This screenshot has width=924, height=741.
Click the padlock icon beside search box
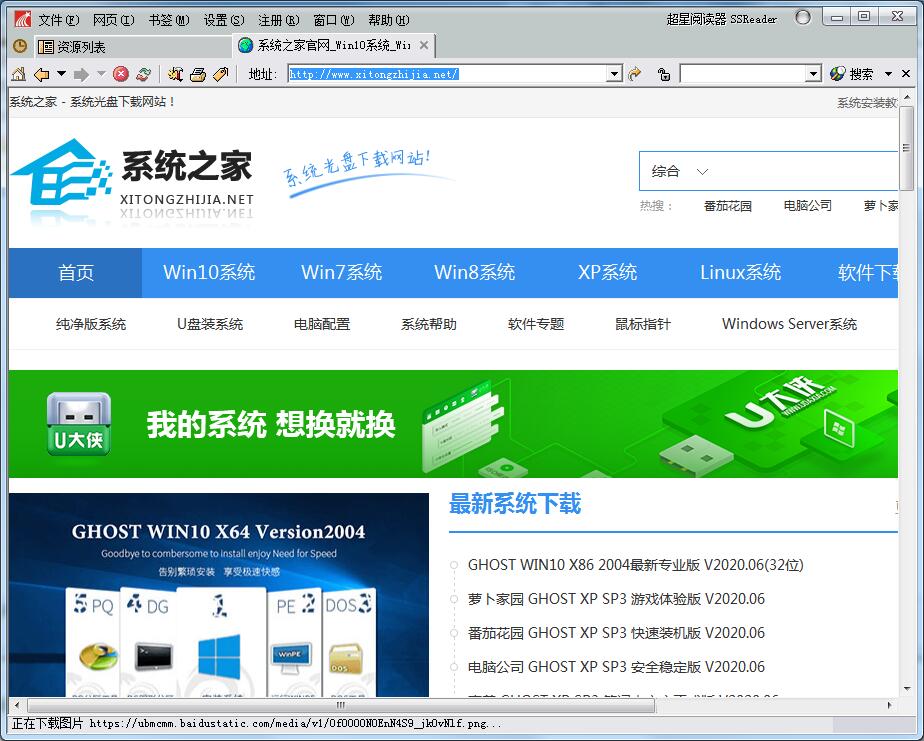664,74
